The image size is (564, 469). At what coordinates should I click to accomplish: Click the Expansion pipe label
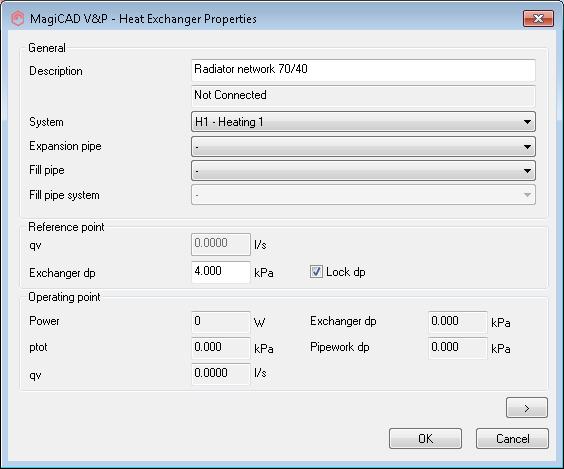coord(65,146)
